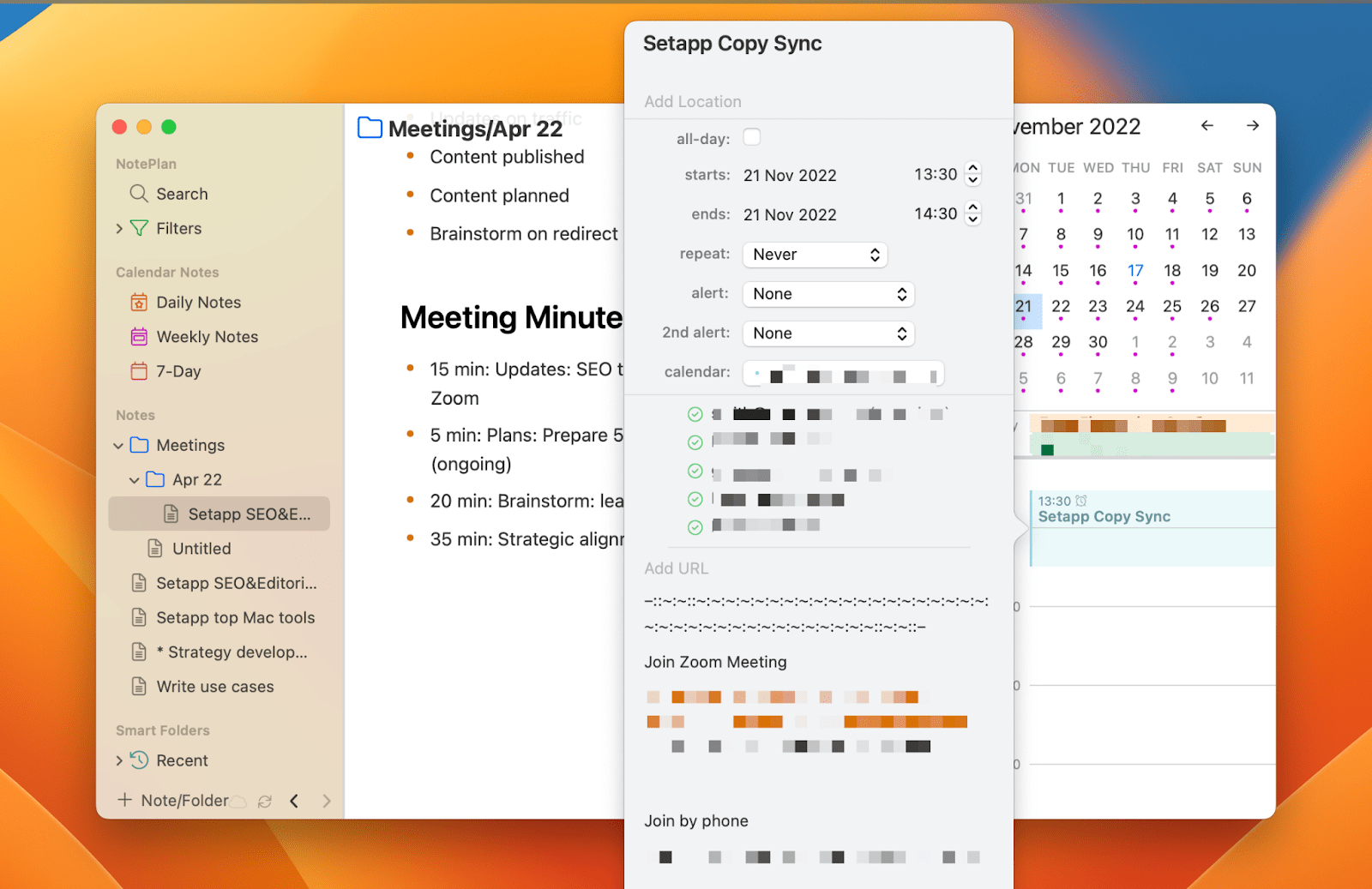Toggle the all-day checkbox
1372x889 pixels.
752,137
